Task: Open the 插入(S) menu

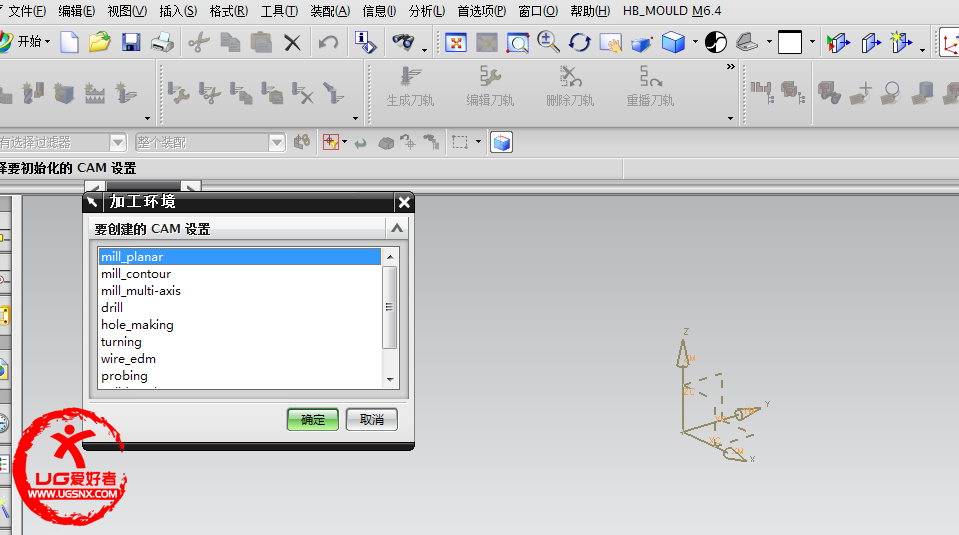Action: (178, 11)
